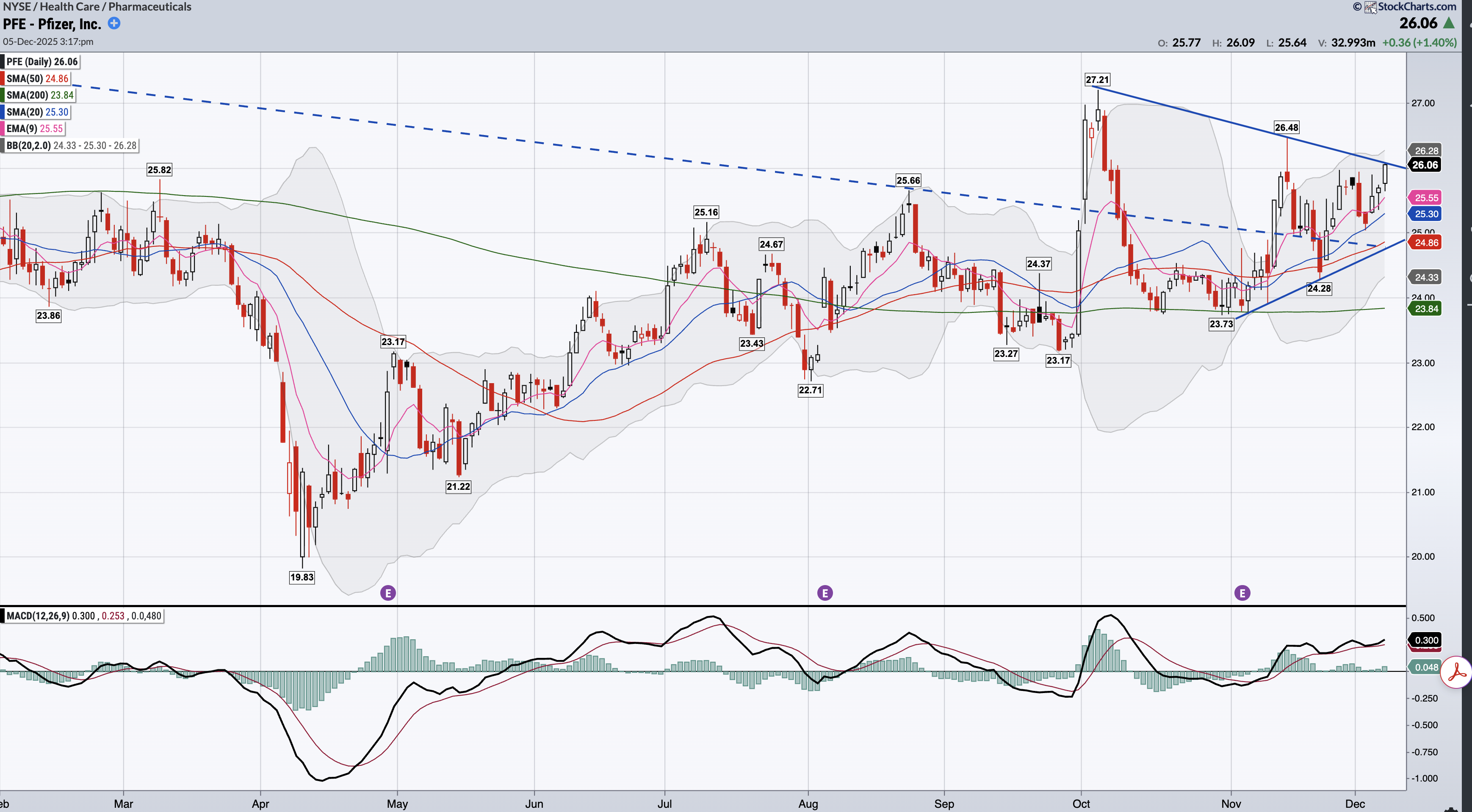Click the StockCharts.com copyright link text
This screenshot has height=812, width=1472.
click(x=1417, y=7)
